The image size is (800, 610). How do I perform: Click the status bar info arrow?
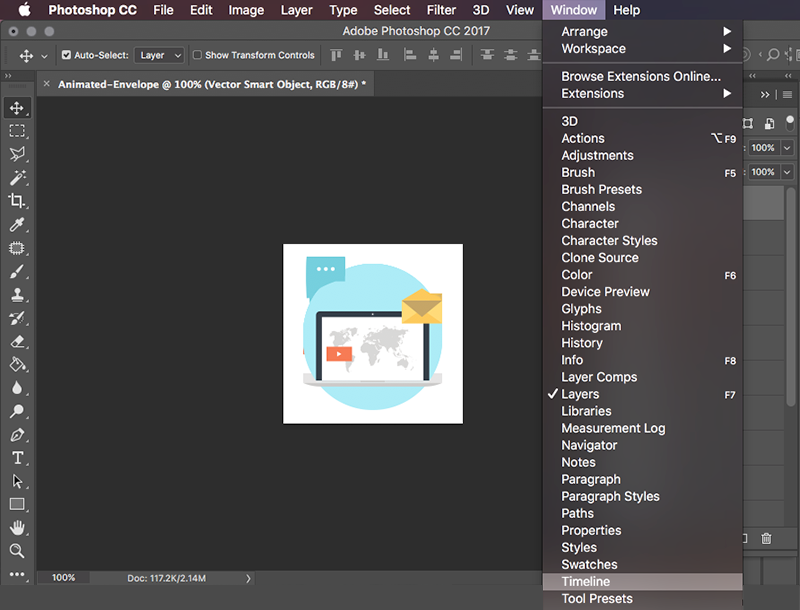pos(248,578)
